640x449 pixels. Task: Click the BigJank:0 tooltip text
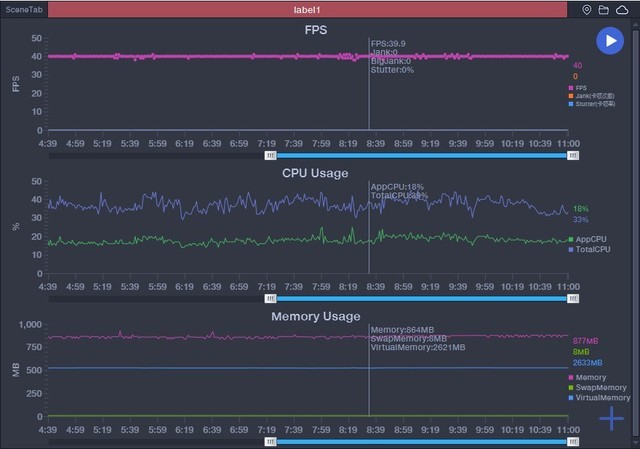click(x=391, y=61)
